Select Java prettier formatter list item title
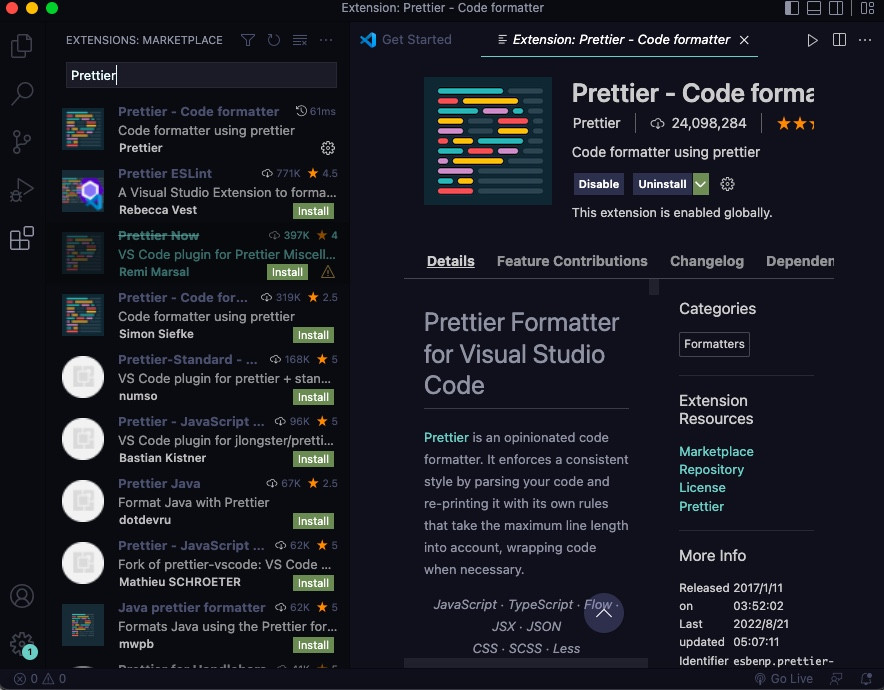This screenshot has height=690, width=884. 191,608
